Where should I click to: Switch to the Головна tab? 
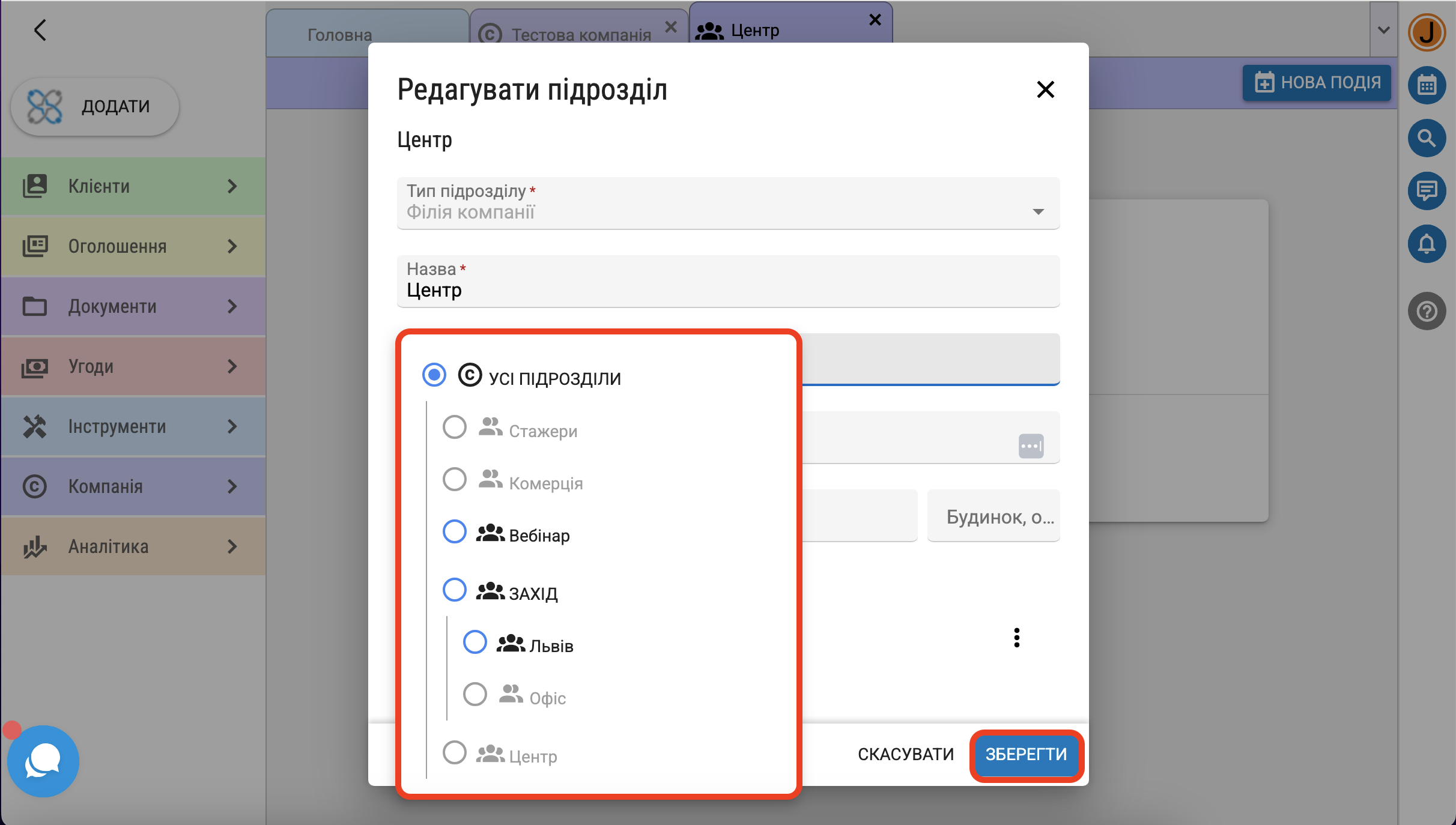coord(340,35)
